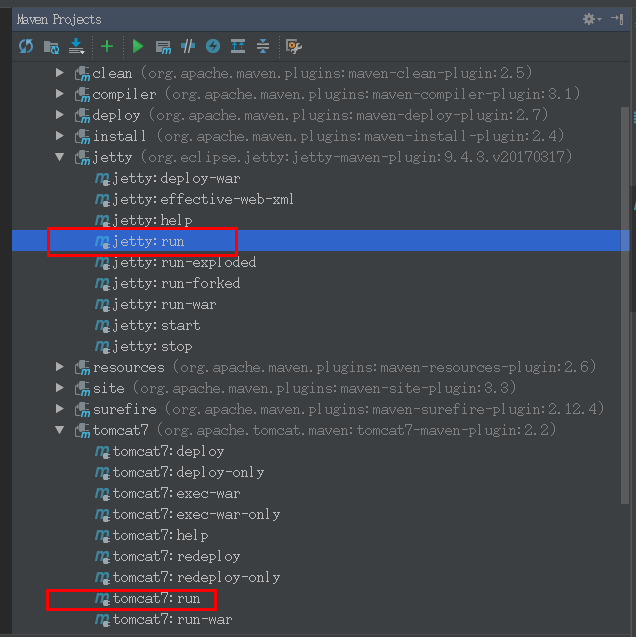This screenshot has width=636, height=637.
Task: Select tomcat7:deploy-only goal
Action: 180,472
